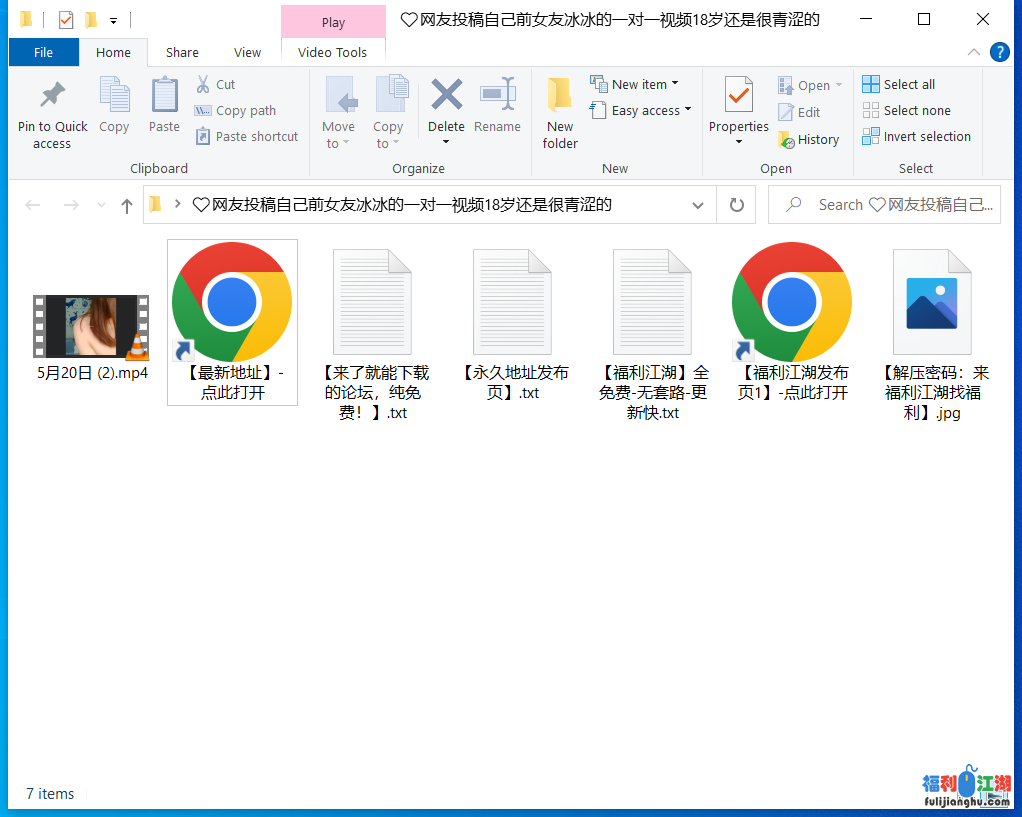Viewport: 1022px width, 817px height.
Task: Click the New folder icon
Action: (x=560, y=97)
